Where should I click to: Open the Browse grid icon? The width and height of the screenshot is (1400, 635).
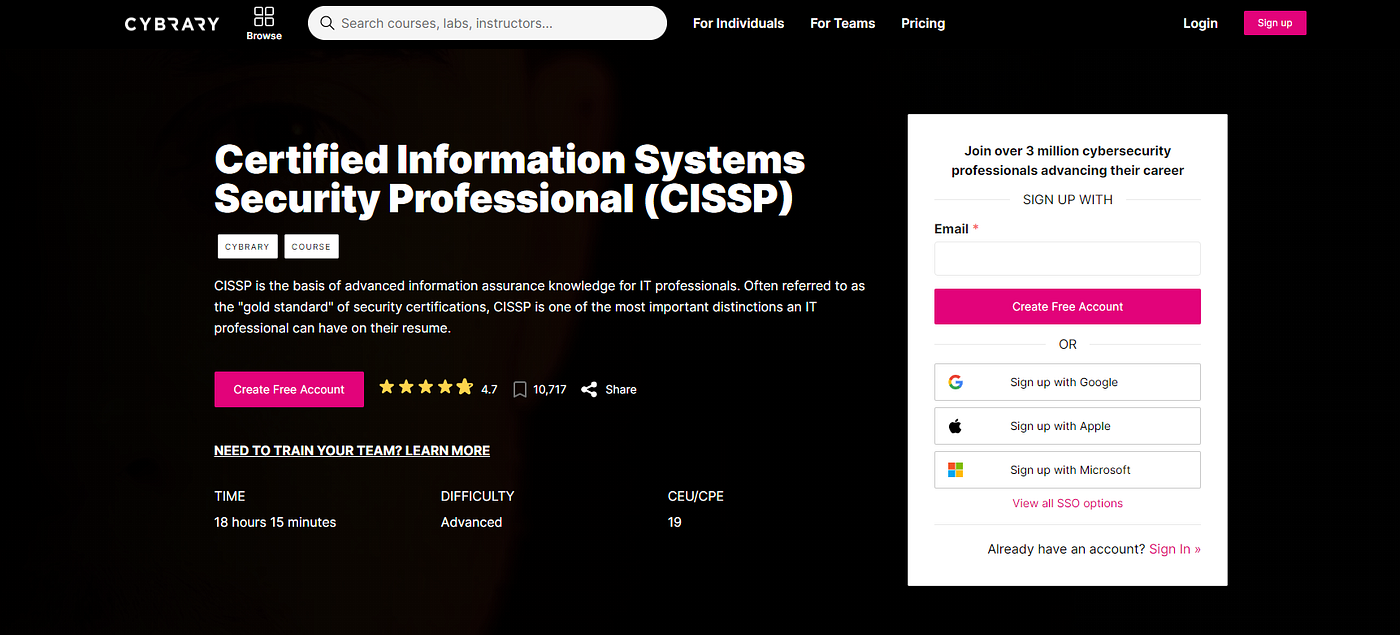click(264, 16)
